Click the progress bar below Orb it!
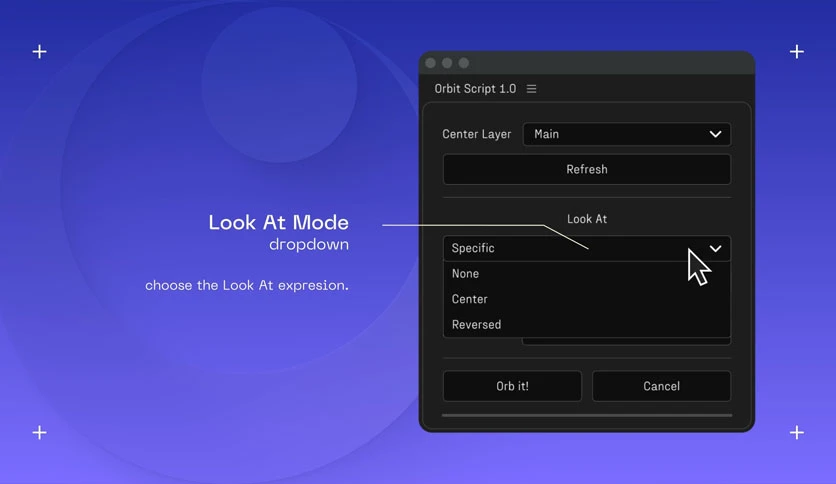This screenshot has height=484, width=836. coord(586,415)
